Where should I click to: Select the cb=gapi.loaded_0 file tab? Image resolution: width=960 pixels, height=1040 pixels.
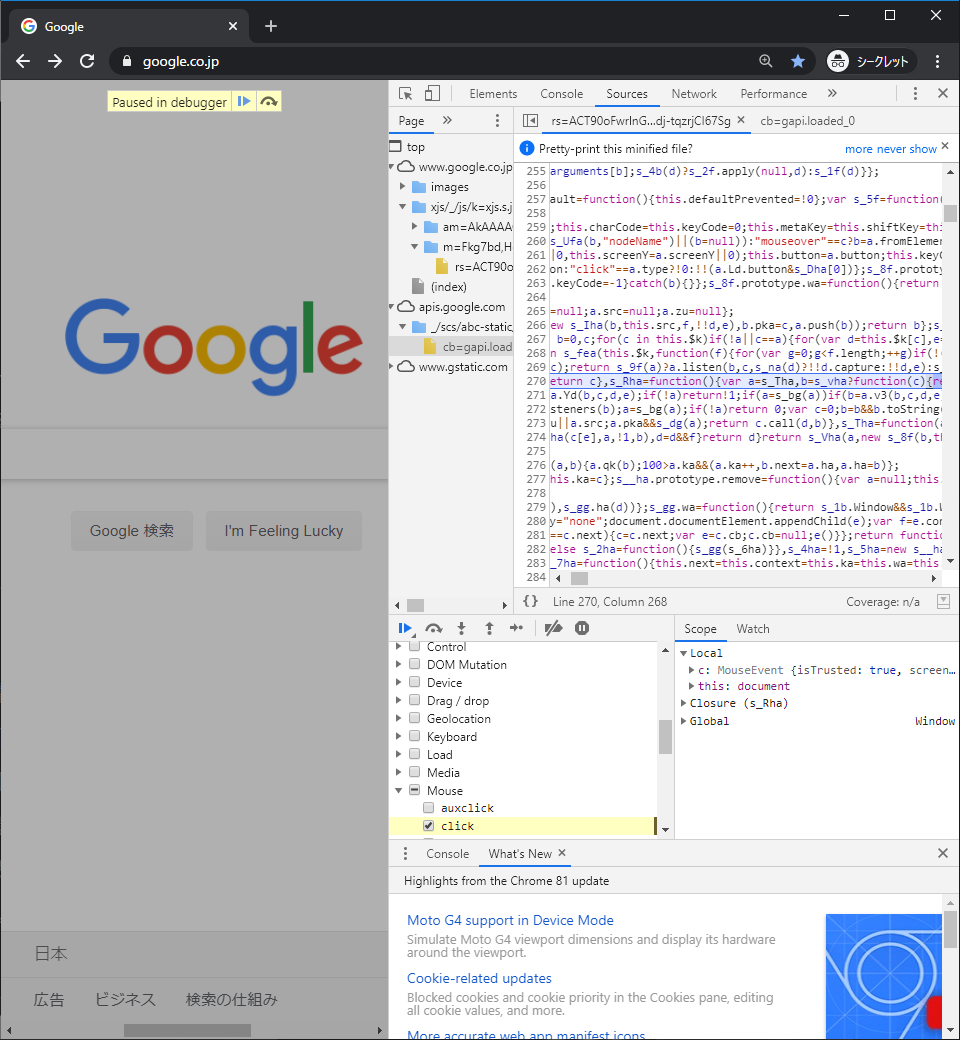tap(807, 121)
